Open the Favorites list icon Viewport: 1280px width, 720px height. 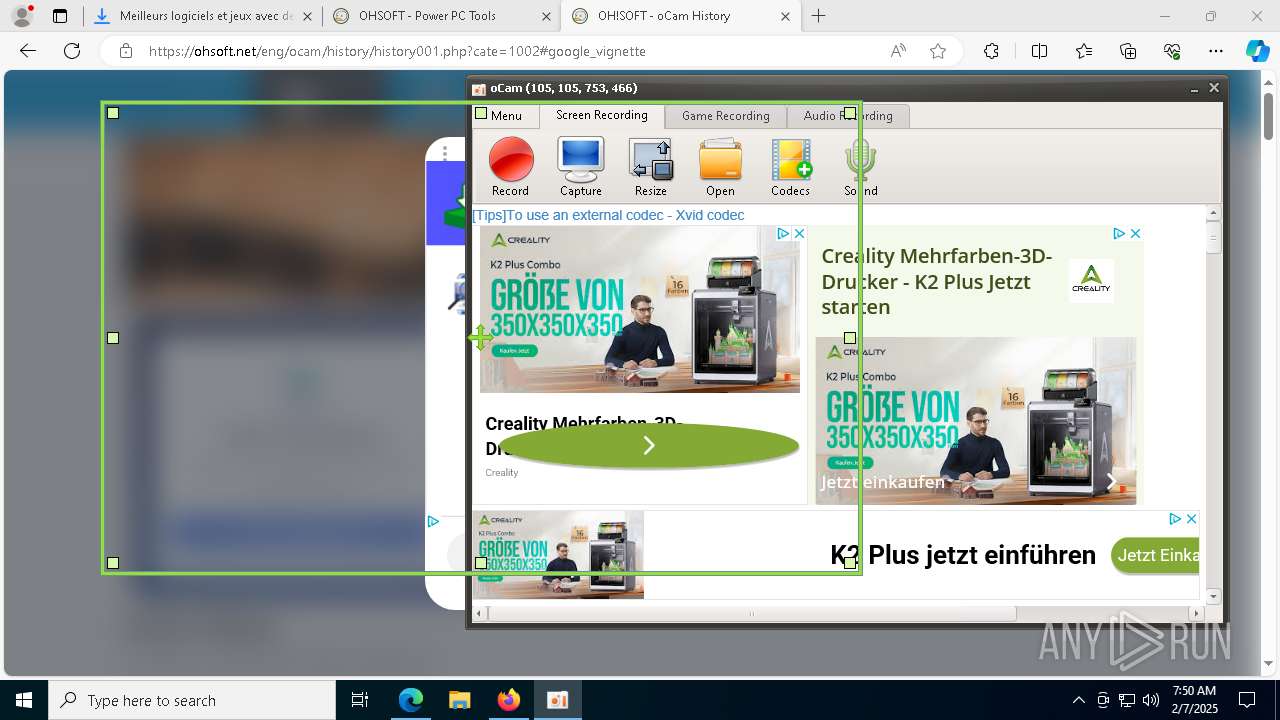(1084, 51)
